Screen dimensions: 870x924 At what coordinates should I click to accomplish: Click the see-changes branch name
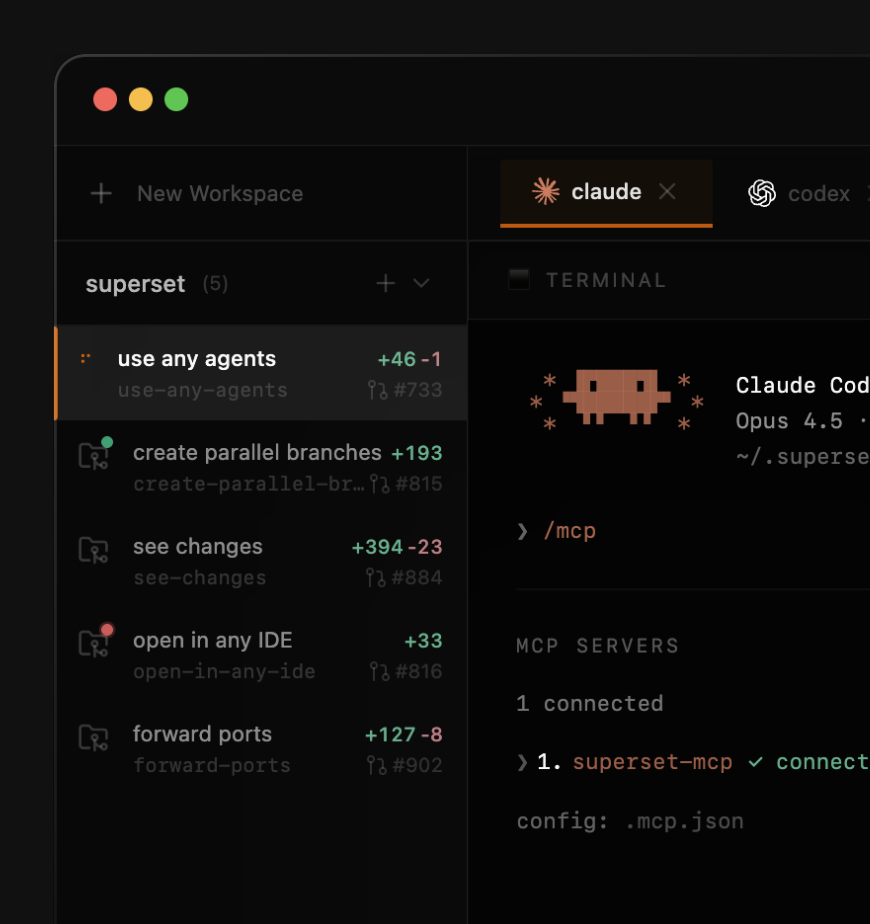200,578
